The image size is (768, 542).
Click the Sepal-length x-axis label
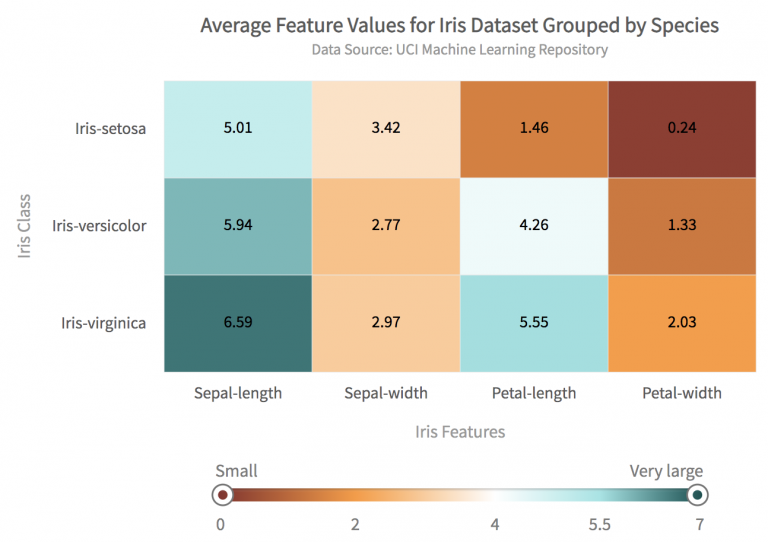click(x=238, y=393)
